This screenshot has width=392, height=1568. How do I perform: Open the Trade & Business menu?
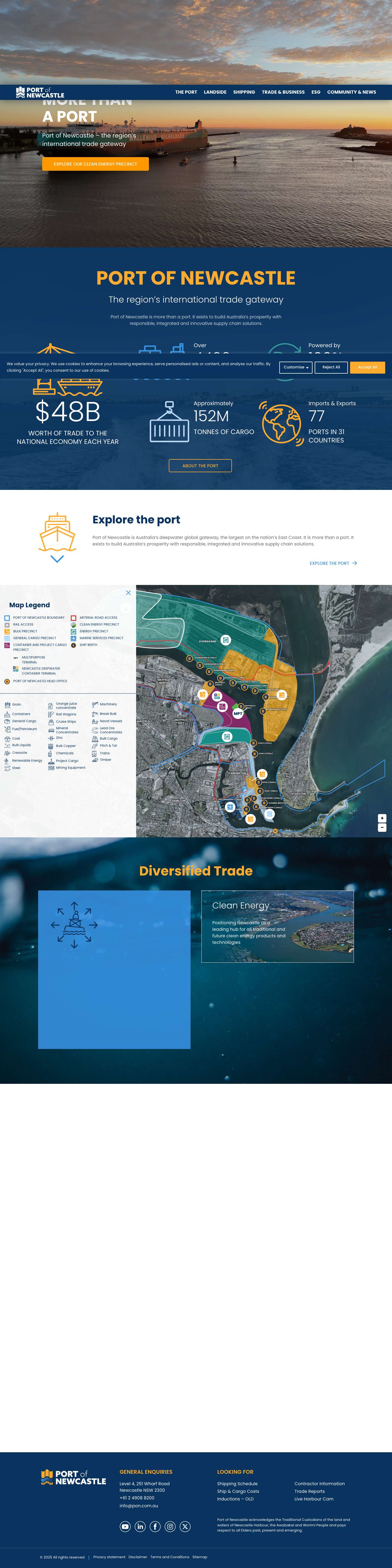click(x=283, y=93)
